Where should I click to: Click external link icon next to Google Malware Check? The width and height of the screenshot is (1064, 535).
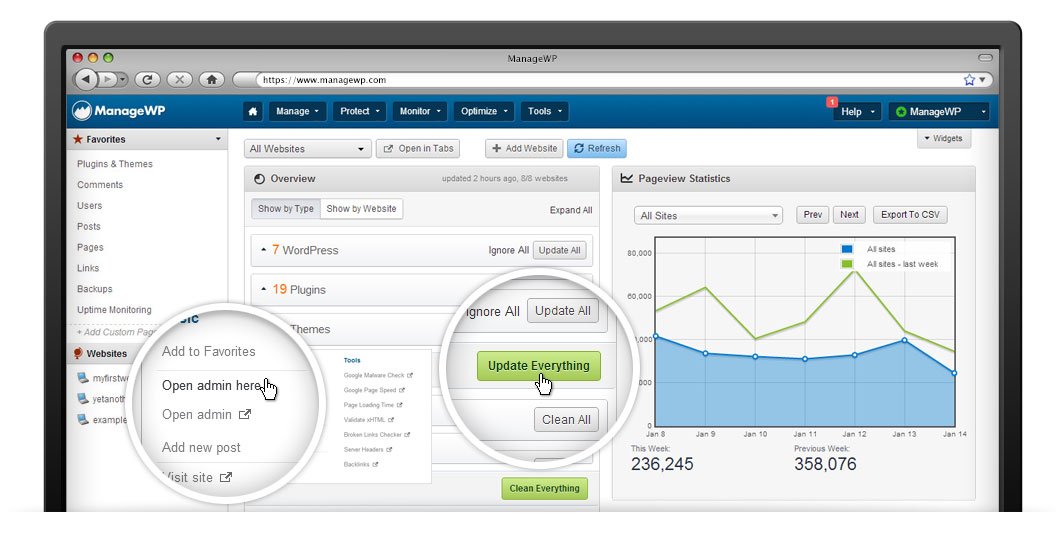point(410,375)
